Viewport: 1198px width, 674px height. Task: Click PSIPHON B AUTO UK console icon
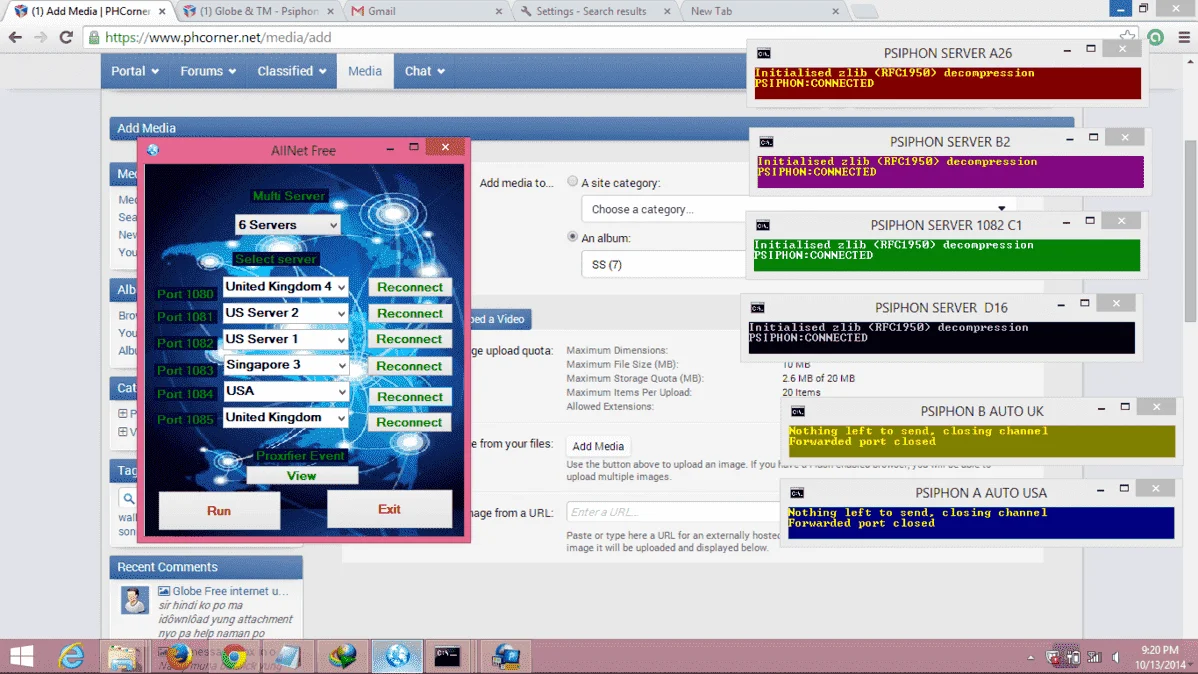(x=798, y=411)
